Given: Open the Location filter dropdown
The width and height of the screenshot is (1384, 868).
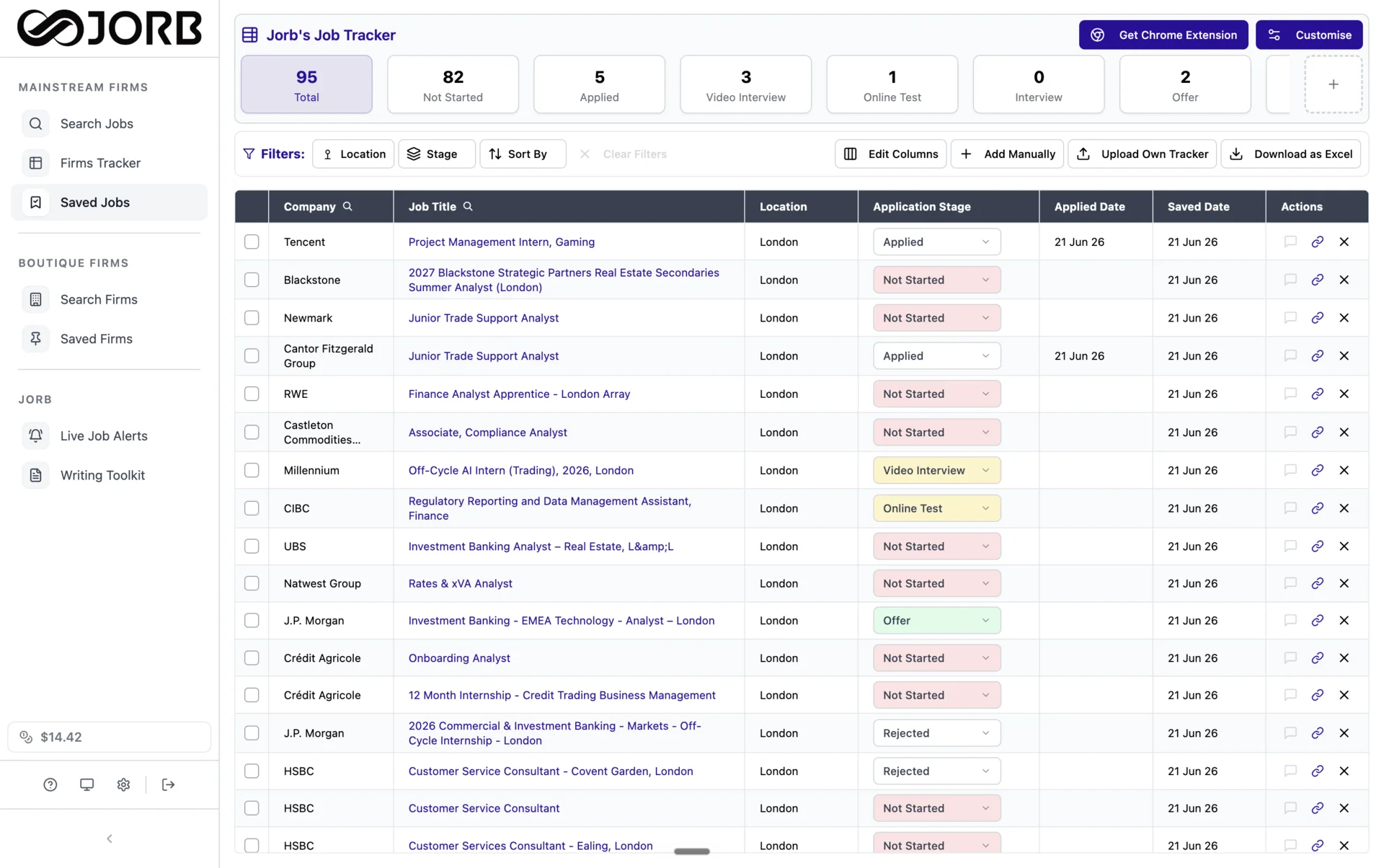Looking at the screenshot, I should (x=353, y=154).
